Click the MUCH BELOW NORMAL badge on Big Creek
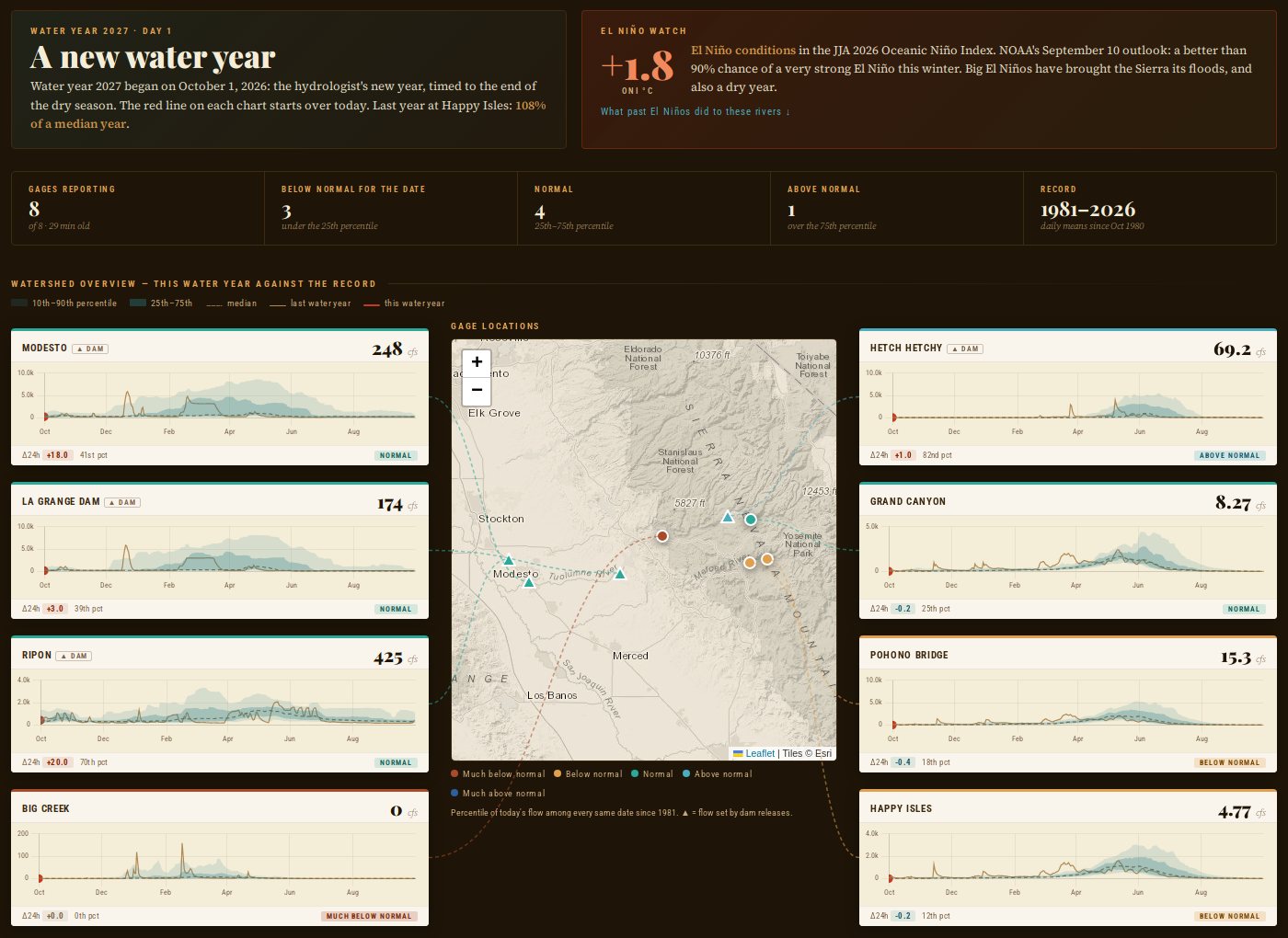Viewport: 1288px width, 938px height. 370,916
